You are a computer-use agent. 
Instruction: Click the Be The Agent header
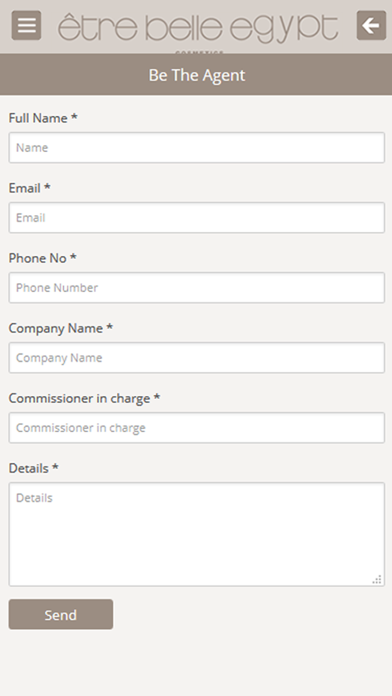tap(196, 75)
